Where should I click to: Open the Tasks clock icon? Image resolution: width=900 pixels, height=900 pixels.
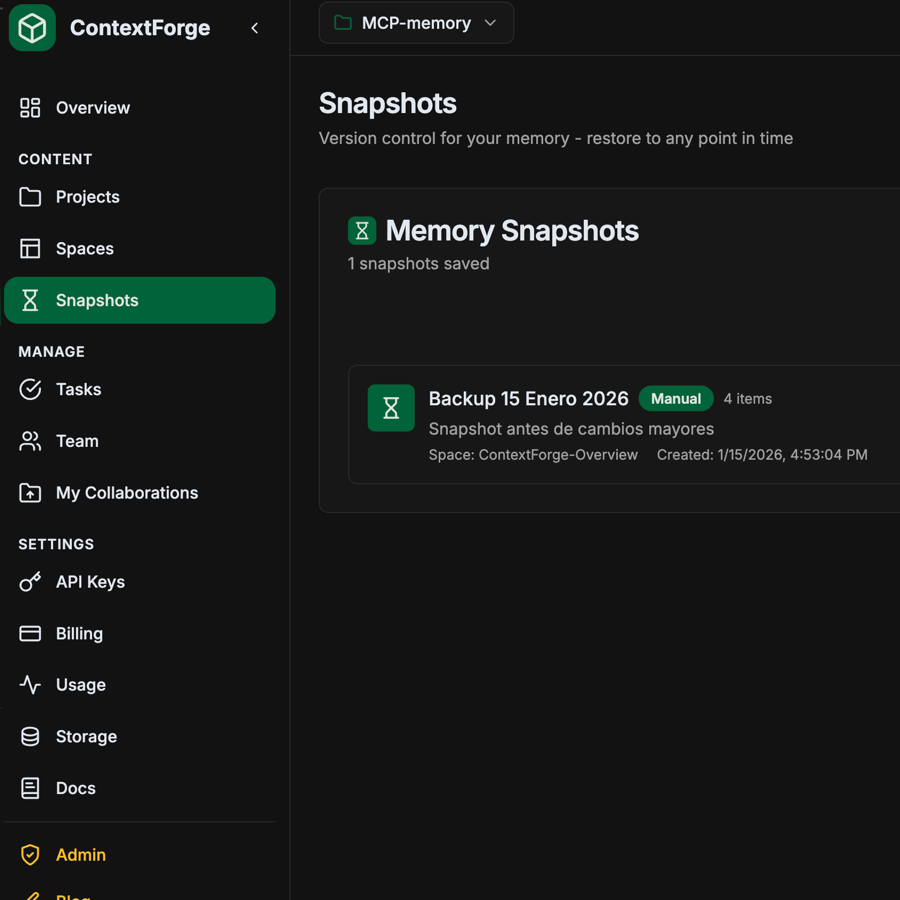pyautogui.click(x=29, y=389)
